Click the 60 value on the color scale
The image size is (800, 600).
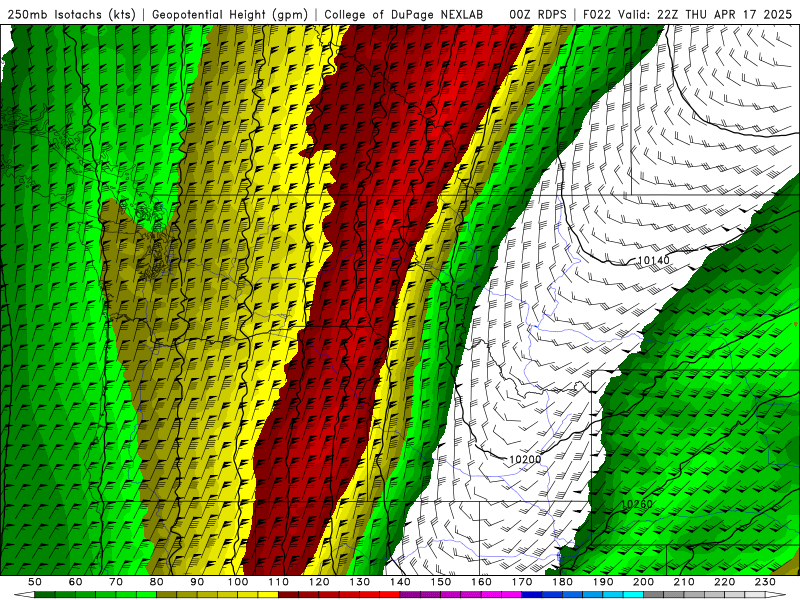(75, 582)
